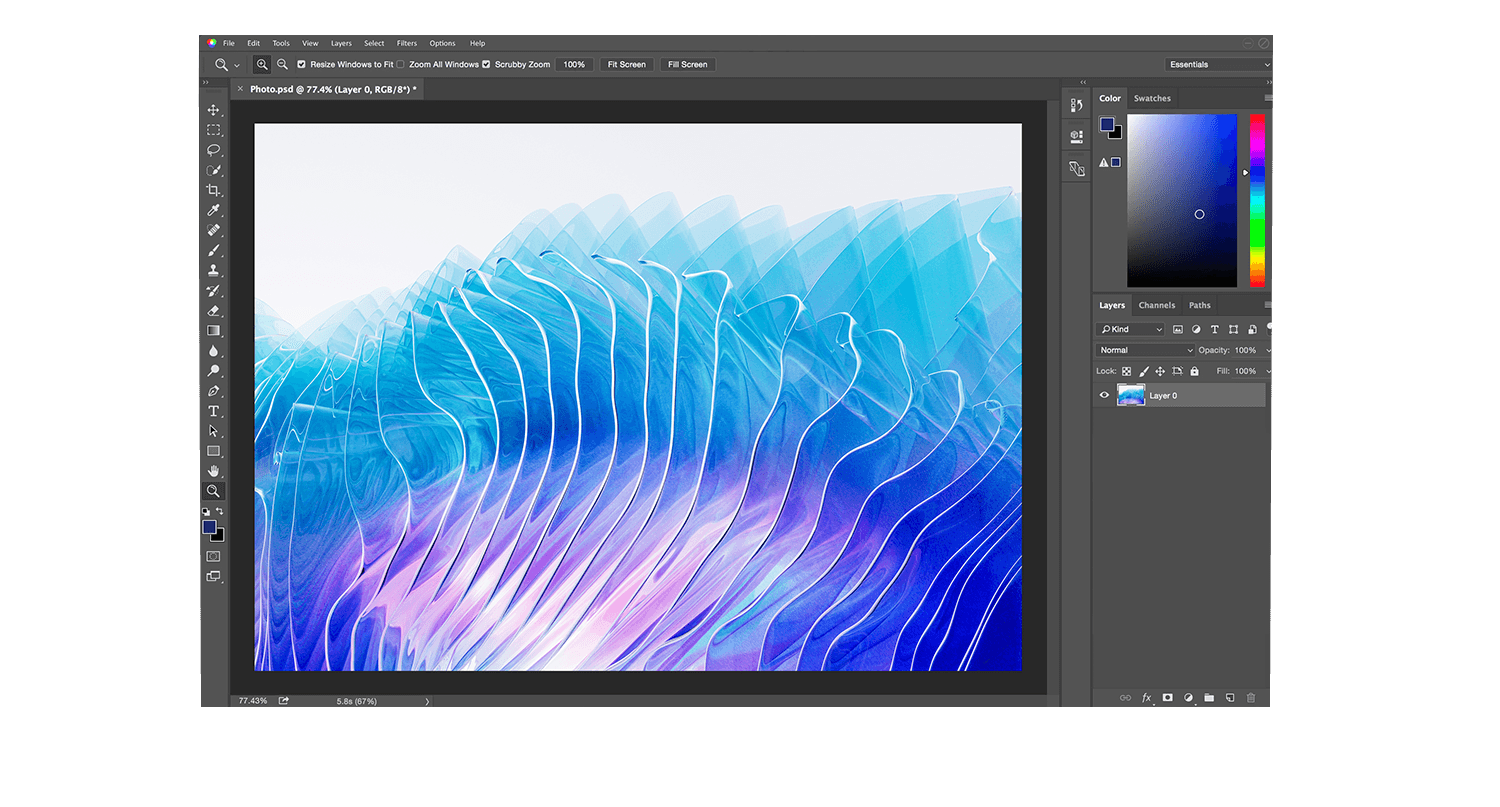Pick the Eyedropper tool
Viewport: 1500px width, 807px height.
(214, 209)
